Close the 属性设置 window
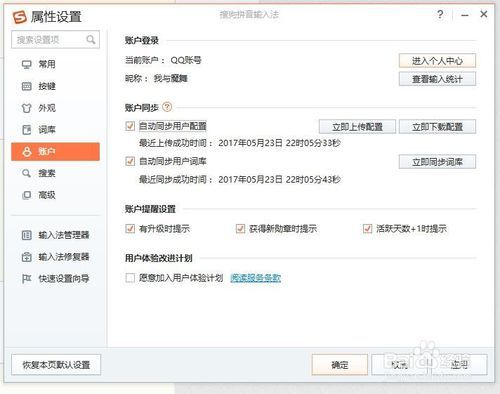Image resolution: width=500 pixels, height=394 pixels. [484, 14]
